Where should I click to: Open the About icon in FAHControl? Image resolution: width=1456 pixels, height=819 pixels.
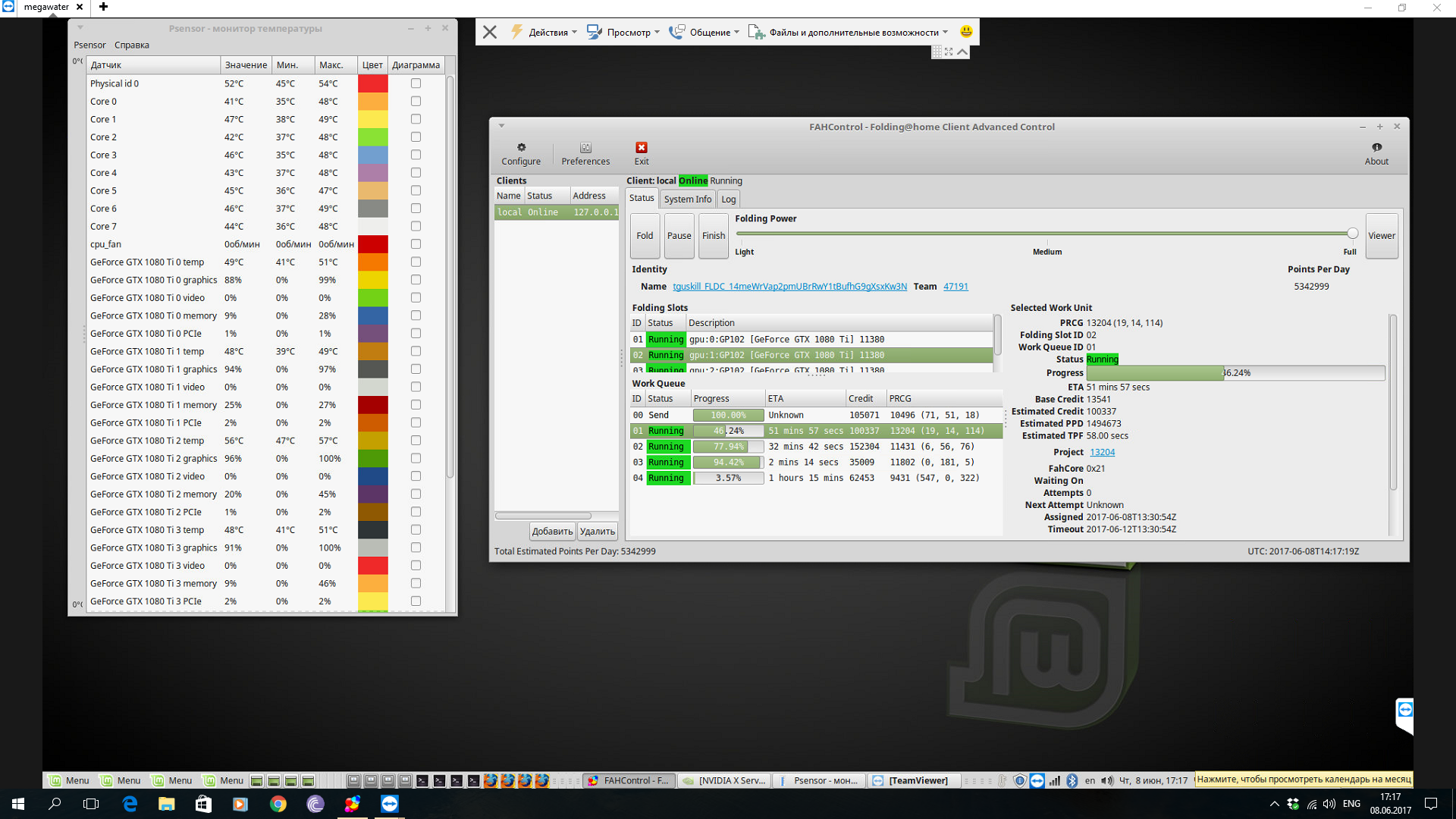(x=1376, y=148)
